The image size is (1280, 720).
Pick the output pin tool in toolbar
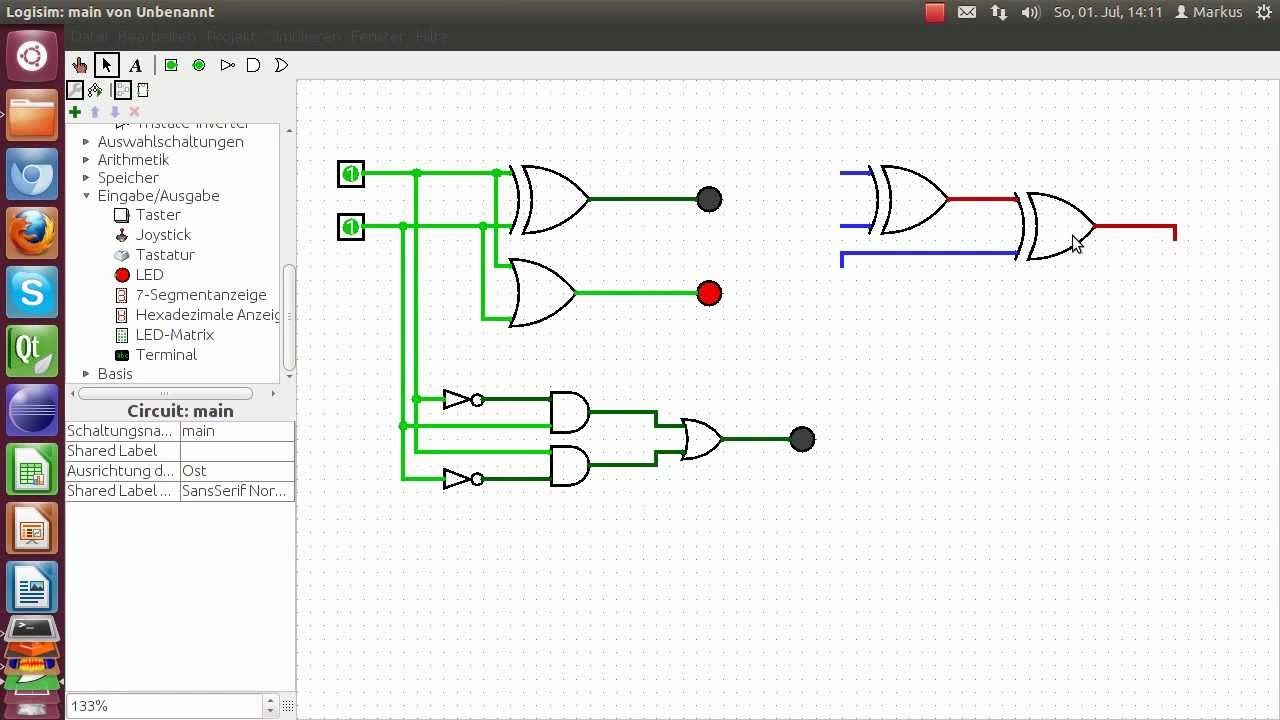tap(199, 65)
